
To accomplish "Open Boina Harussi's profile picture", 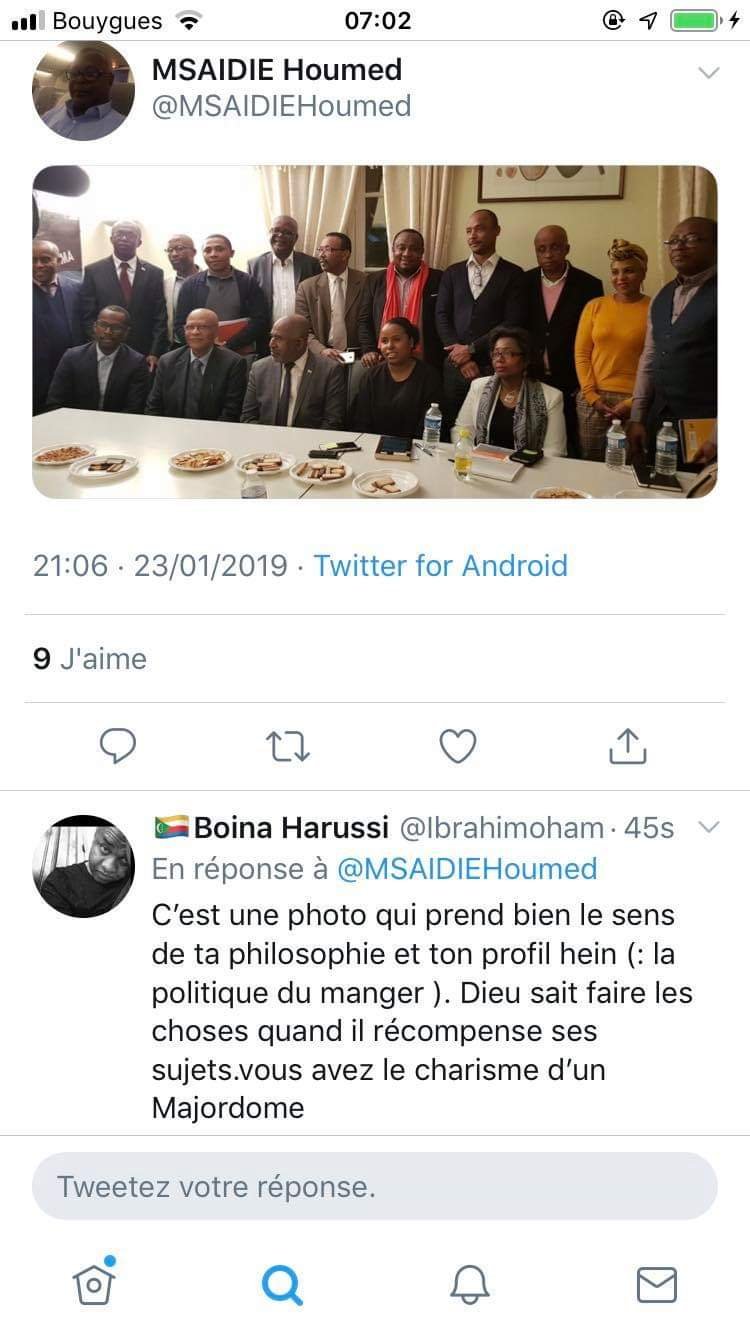I will pyautogui.click(x=84, y=866).
